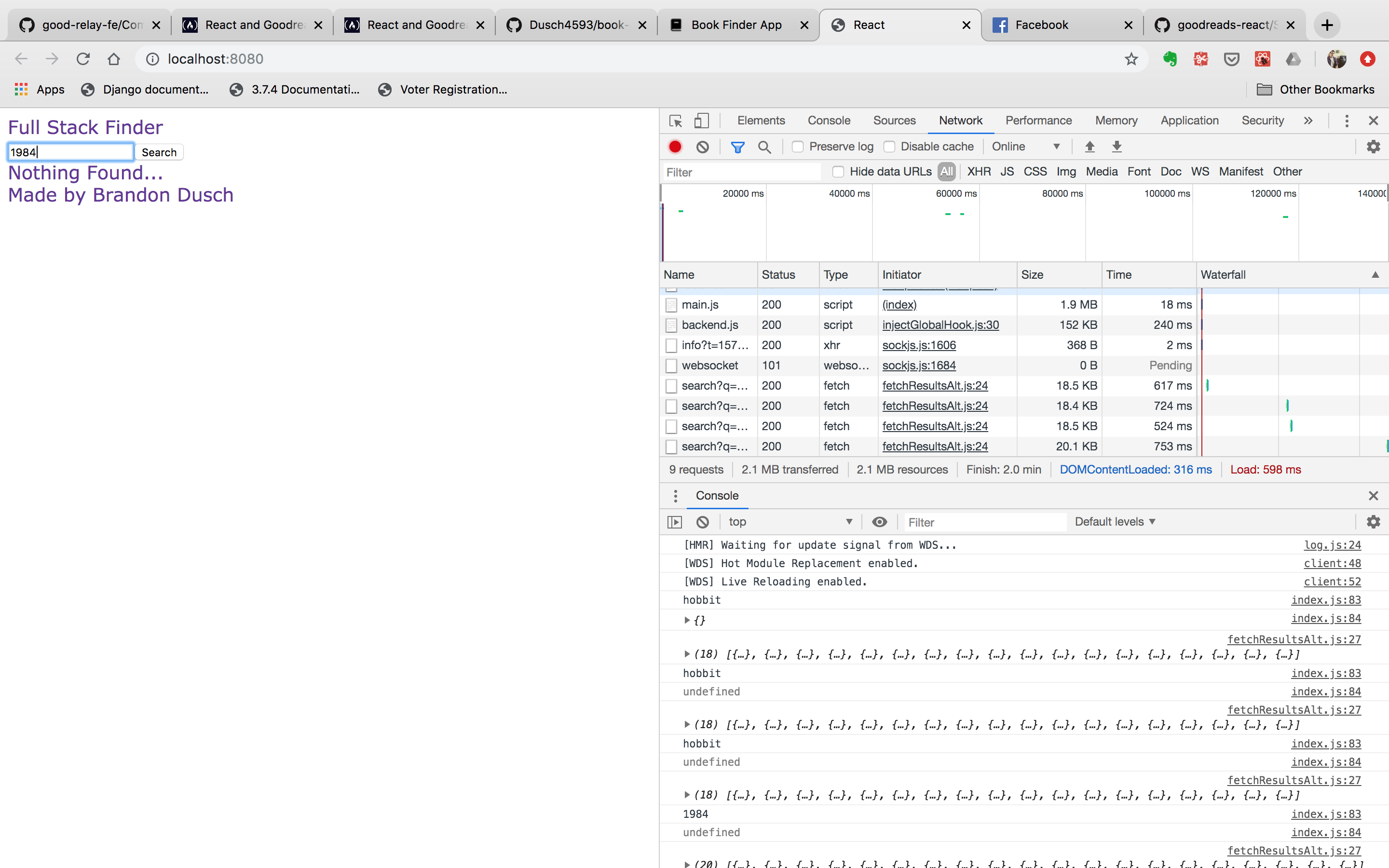Click the console Filter input field
Viewport: 1389px width, 868px height.
click(x=984, y=522)
